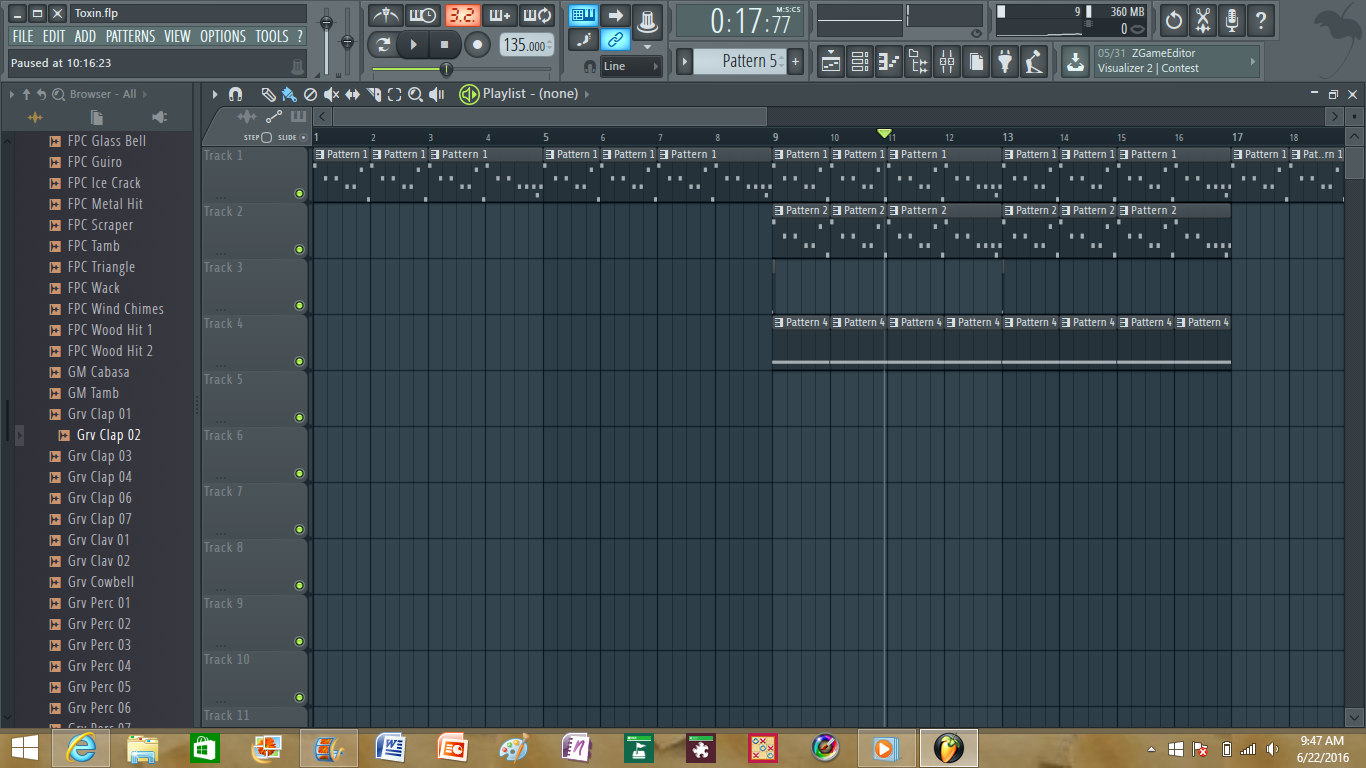Toggle the 3.2.1 countdown before recording
The image size is (1366, 768).
(462, 15)
